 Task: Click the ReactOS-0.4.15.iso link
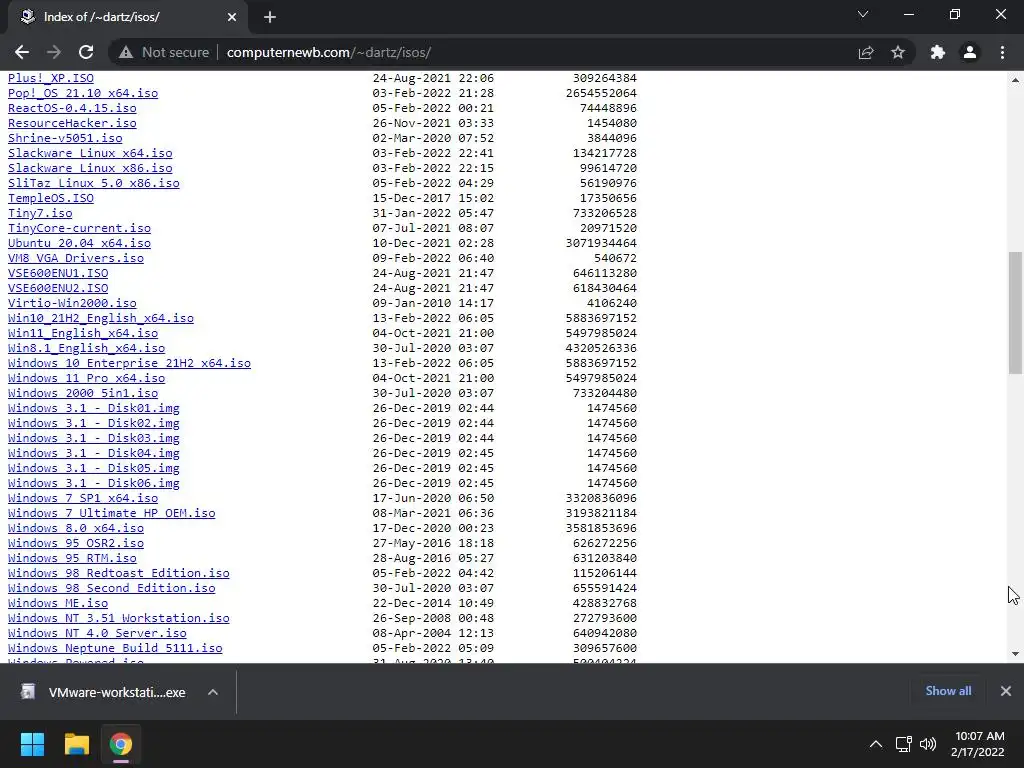click(72, 108)
